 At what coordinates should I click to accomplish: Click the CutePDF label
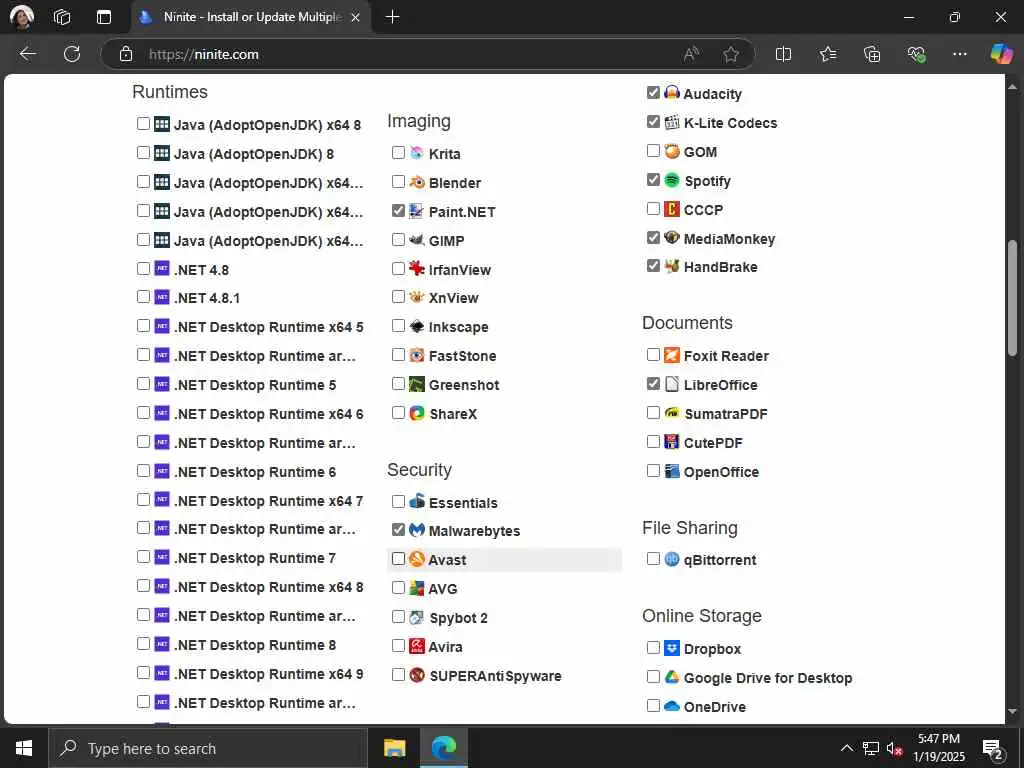pos(713,443)
